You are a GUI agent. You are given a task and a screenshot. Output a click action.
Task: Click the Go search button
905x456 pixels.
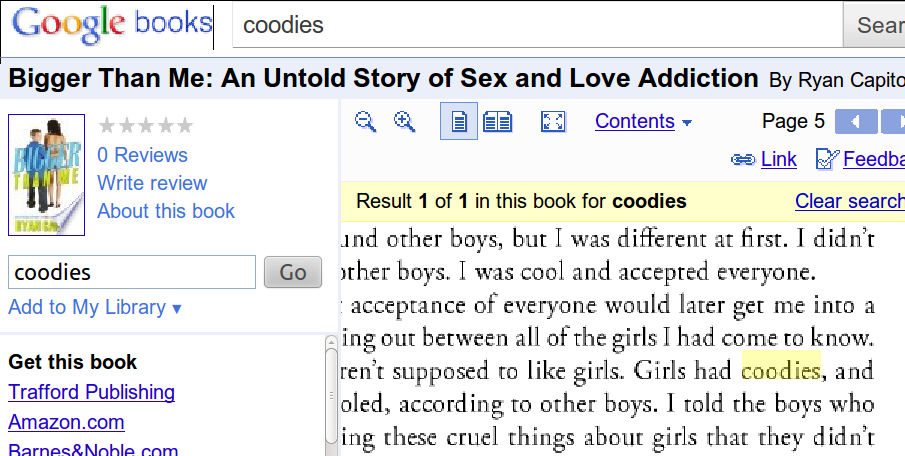coord(293,272)
